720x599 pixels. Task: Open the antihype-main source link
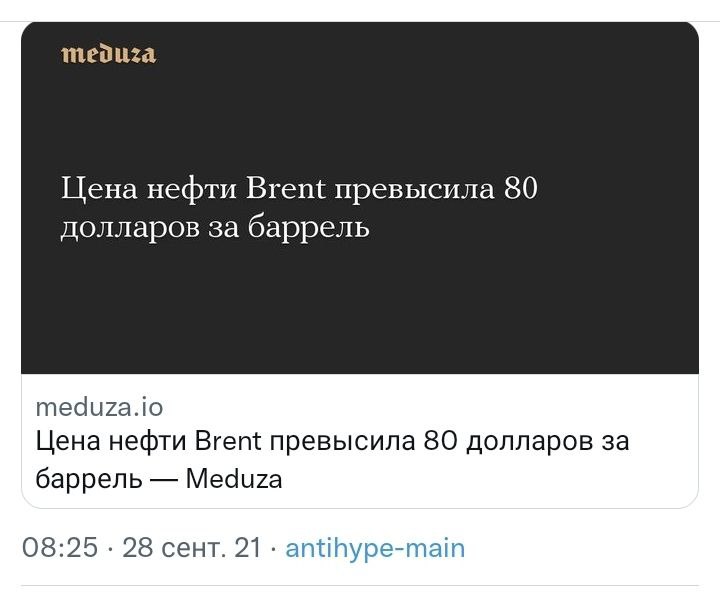tap(375, 548)
